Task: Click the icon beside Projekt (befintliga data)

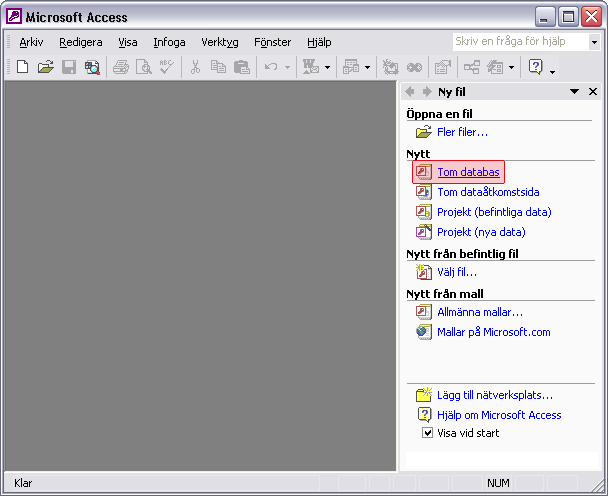Action: click(423, 212)
